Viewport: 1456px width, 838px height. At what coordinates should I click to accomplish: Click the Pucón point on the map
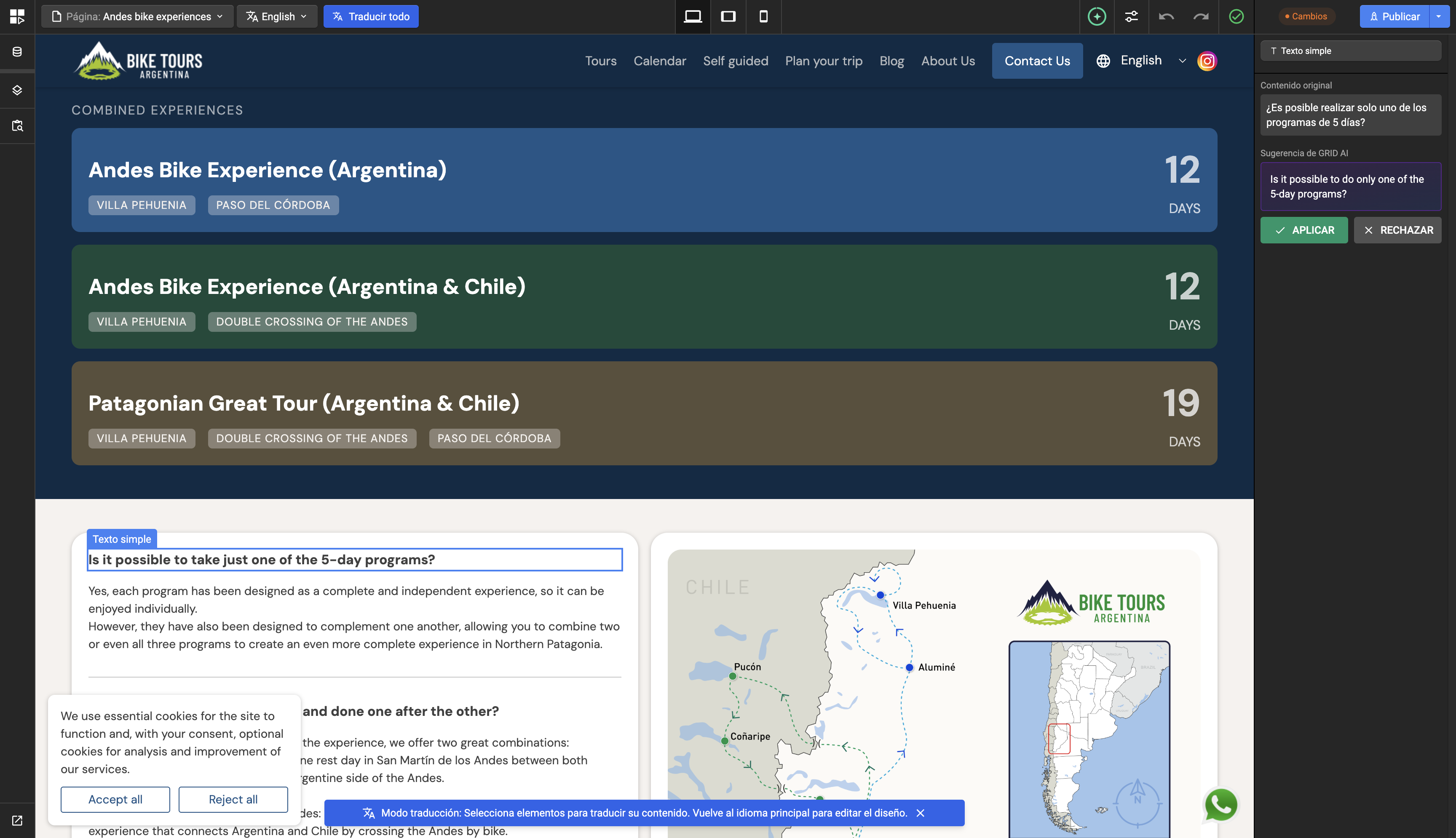(732, 676)
